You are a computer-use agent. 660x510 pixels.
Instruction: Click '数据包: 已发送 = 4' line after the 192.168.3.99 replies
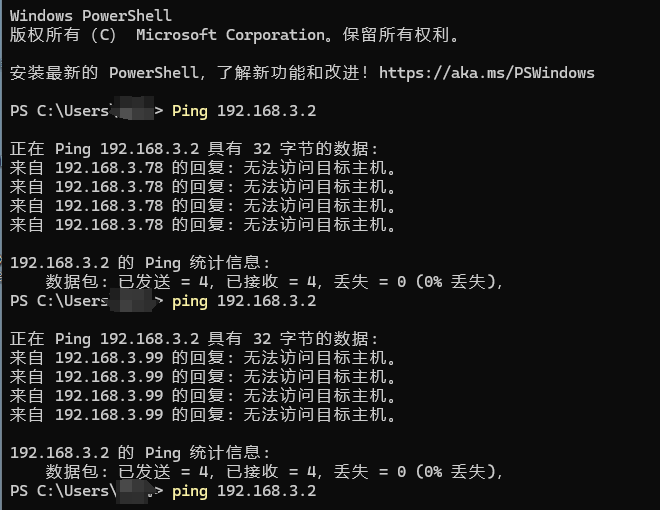(274, 472)
